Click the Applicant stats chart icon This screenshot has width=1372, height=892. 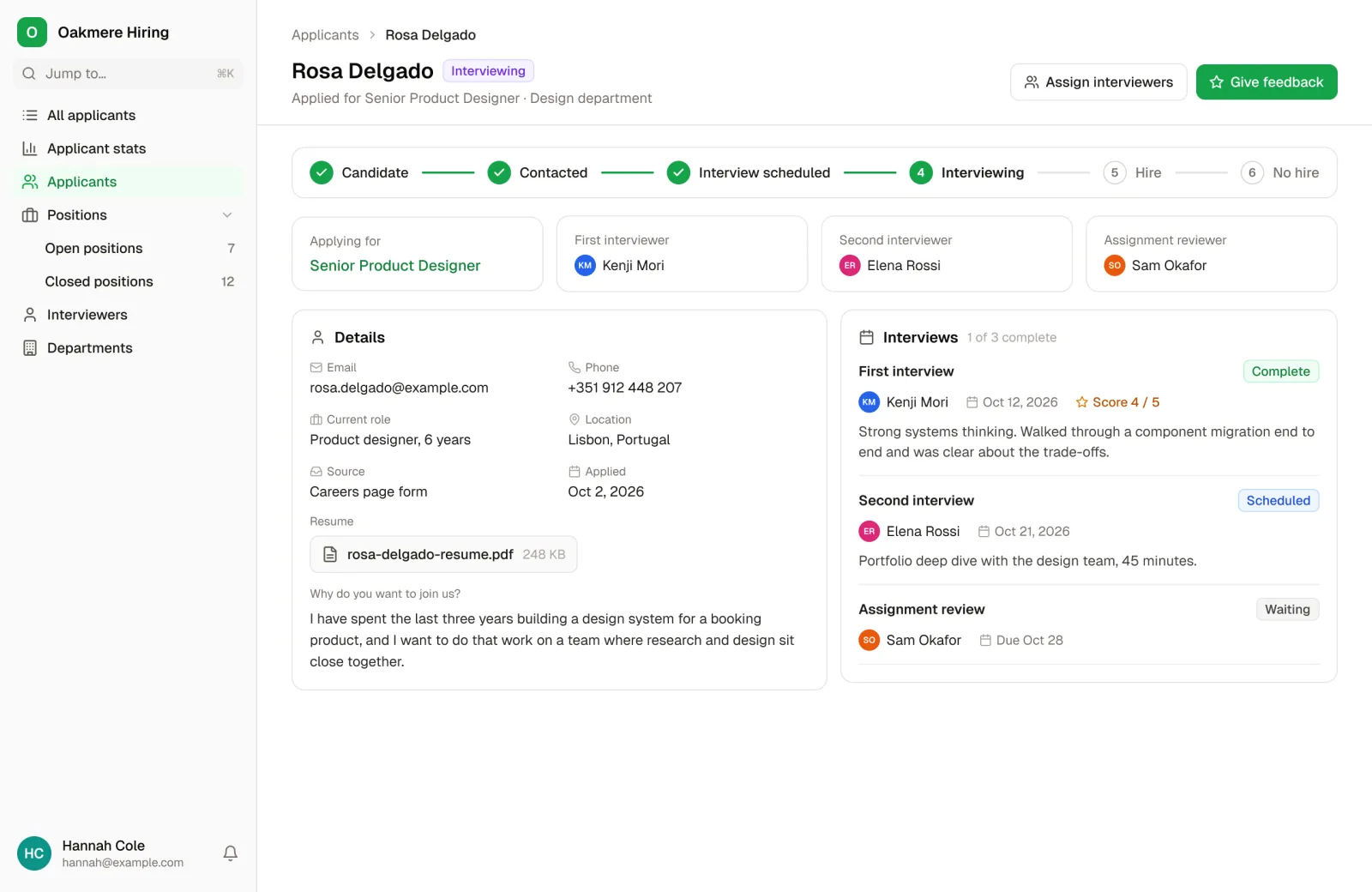coord(30,148)
